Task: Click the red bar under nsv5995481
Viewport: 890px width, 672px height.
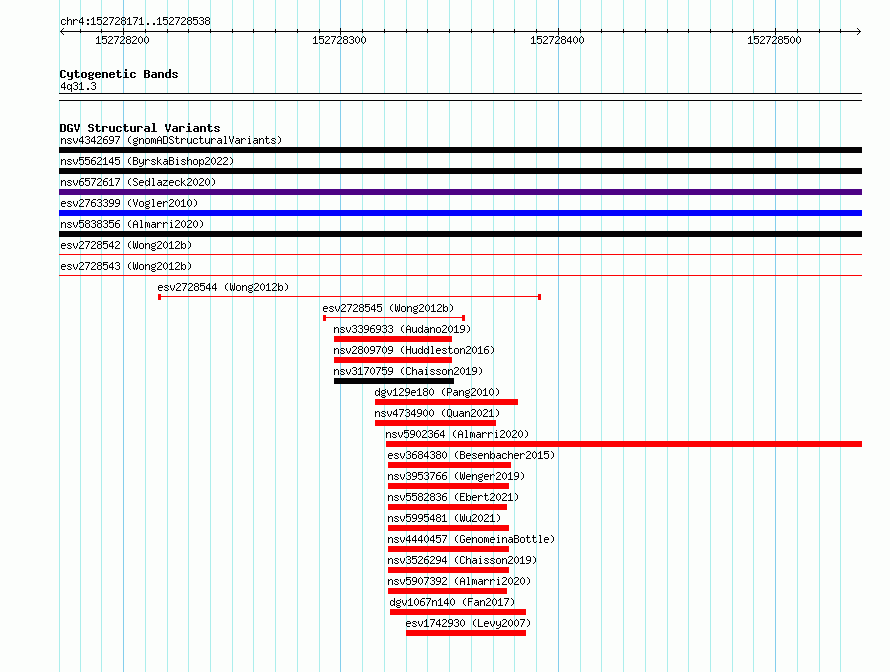Action: [448, 528]
